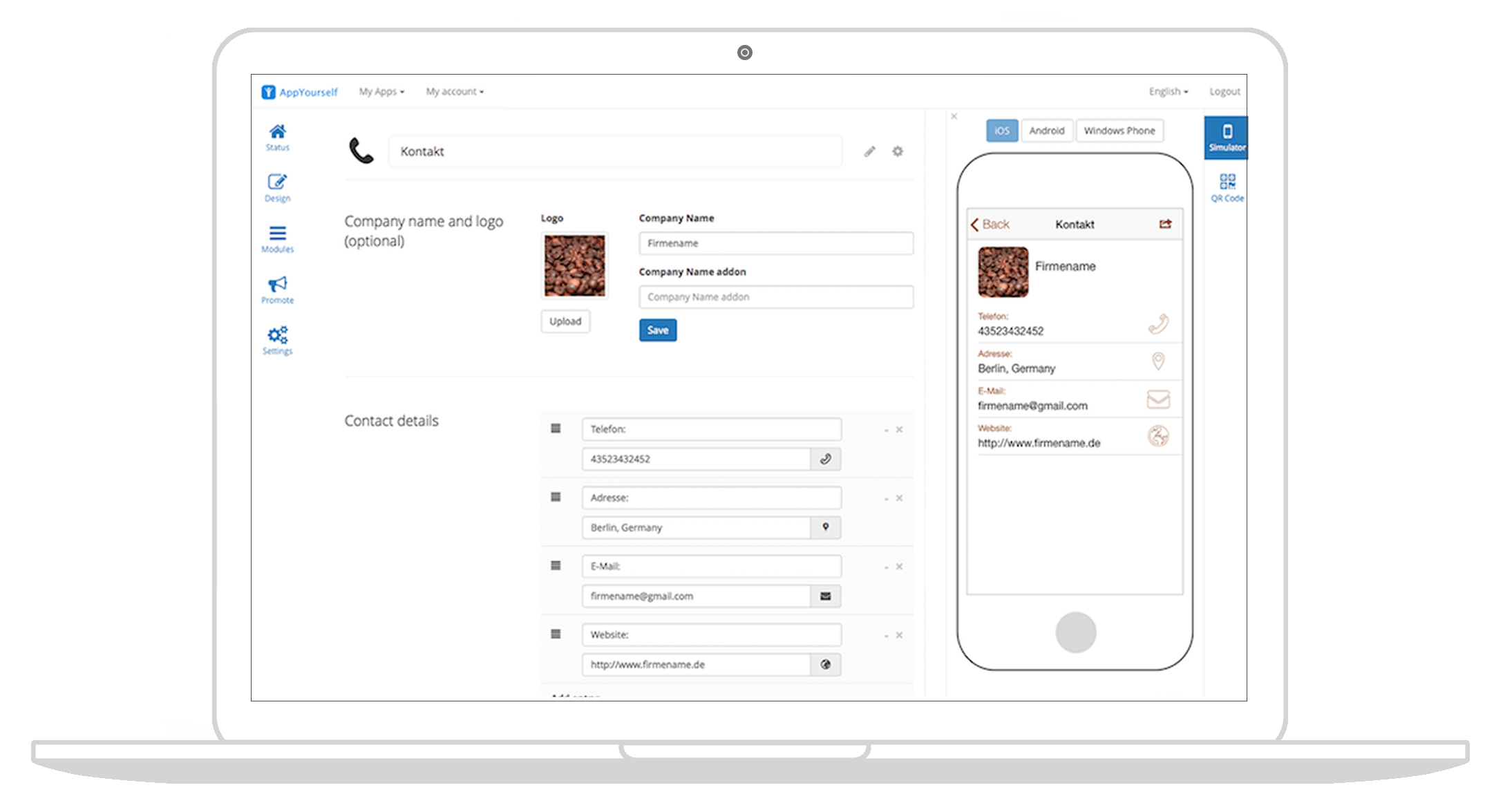Remove the E-Mail contact entry

tap(899, 567)
